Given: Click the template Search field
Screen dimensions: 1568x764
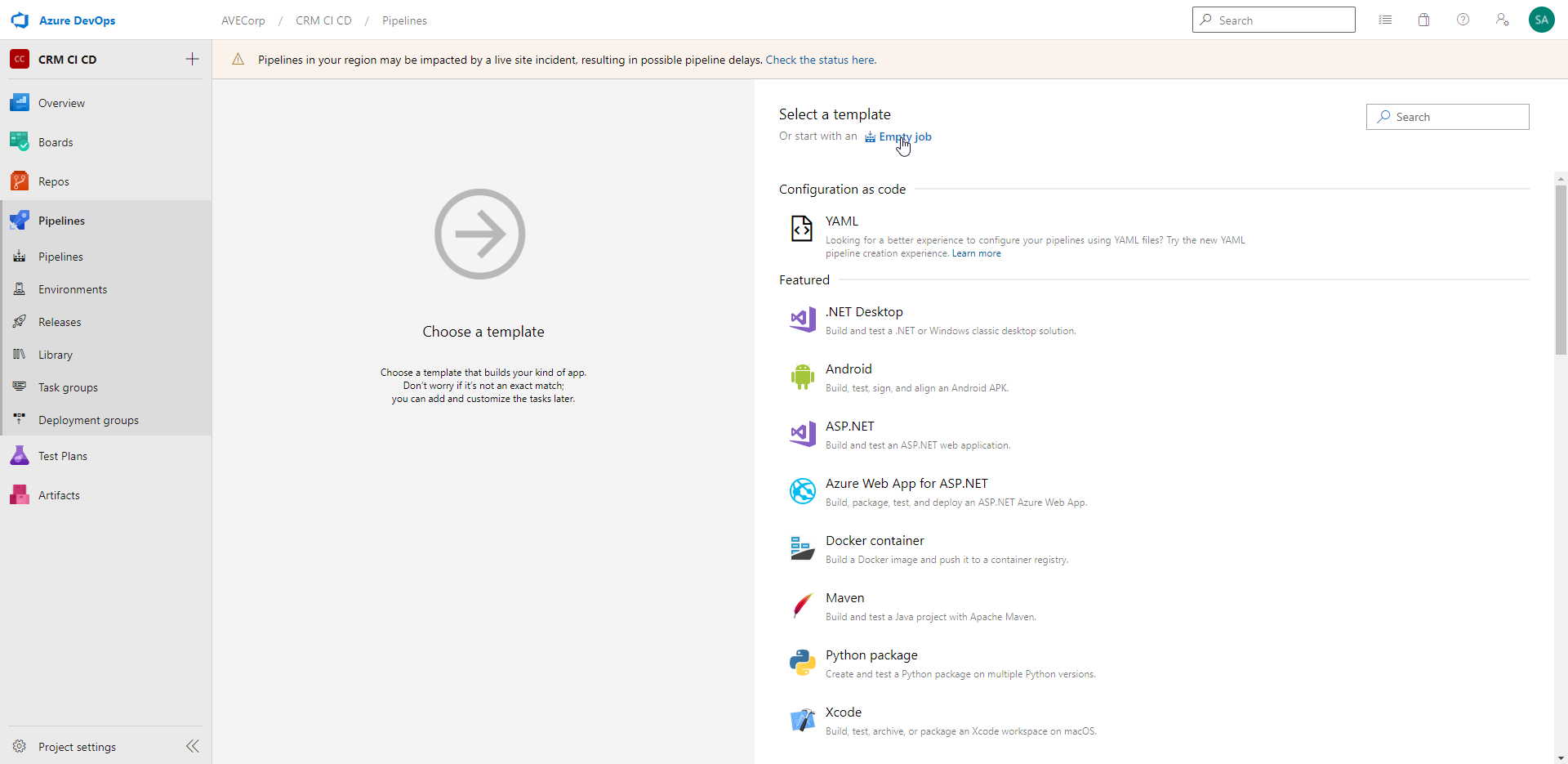Looking at the screenshot, I should pos(1448,117).
